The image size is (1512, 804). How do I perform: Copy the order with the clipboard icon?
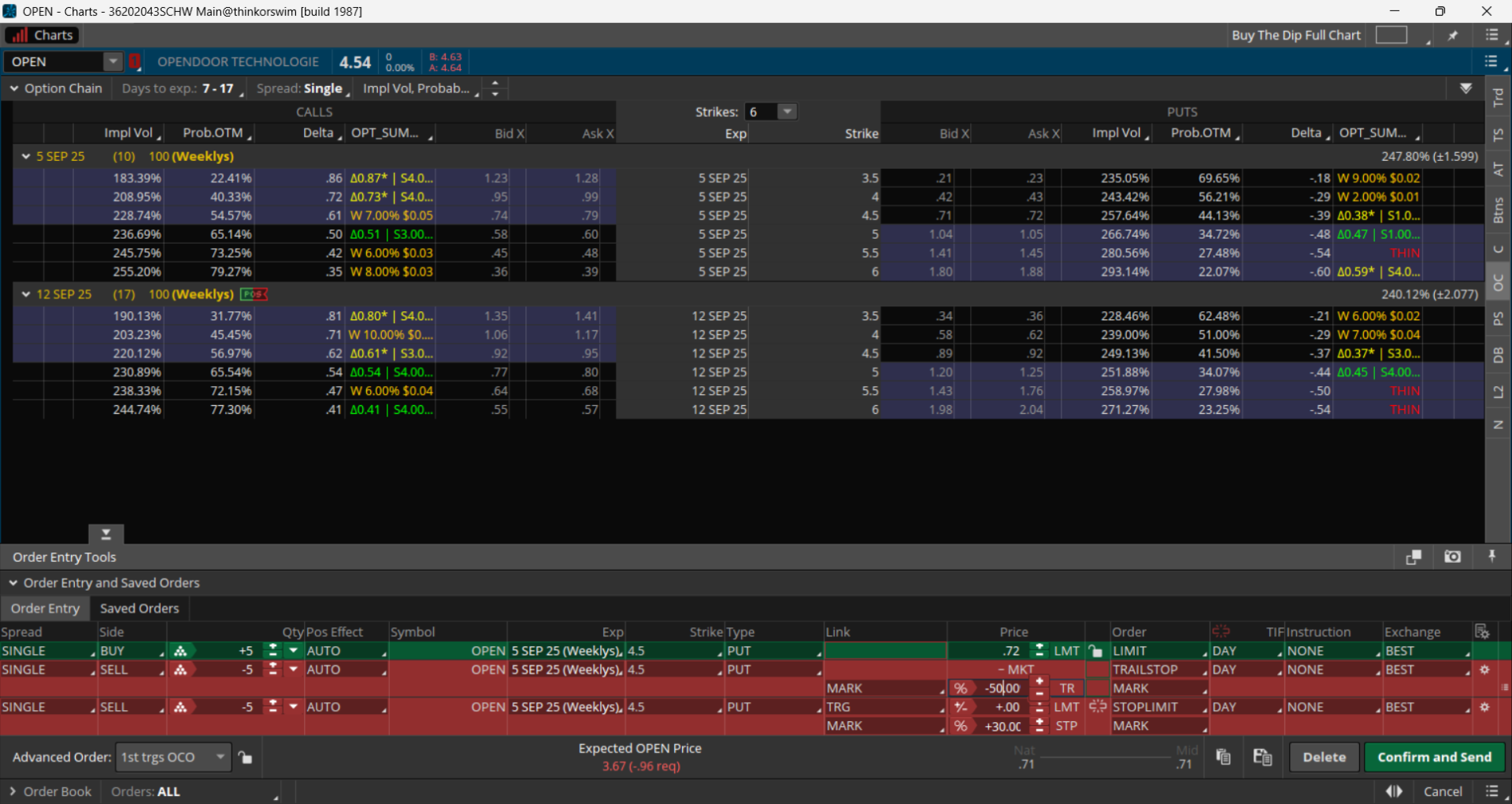1223,757
